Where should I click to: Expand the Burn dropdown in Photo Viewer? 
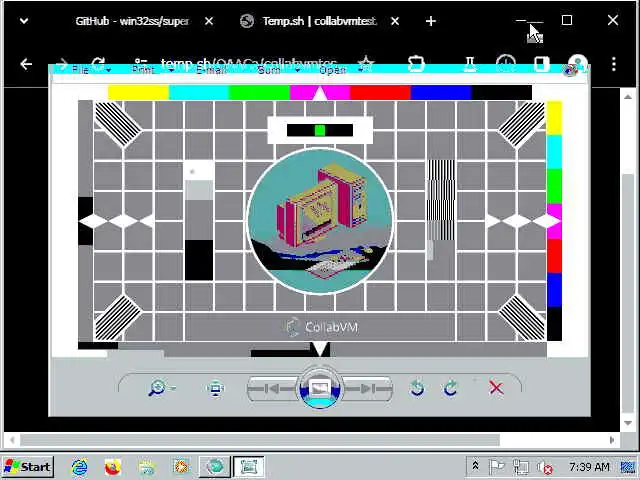[279, 70]
